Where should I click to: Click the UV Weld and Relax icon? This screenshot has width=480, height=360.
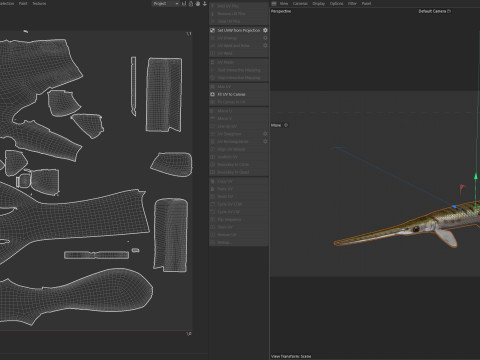coord(213,46)
